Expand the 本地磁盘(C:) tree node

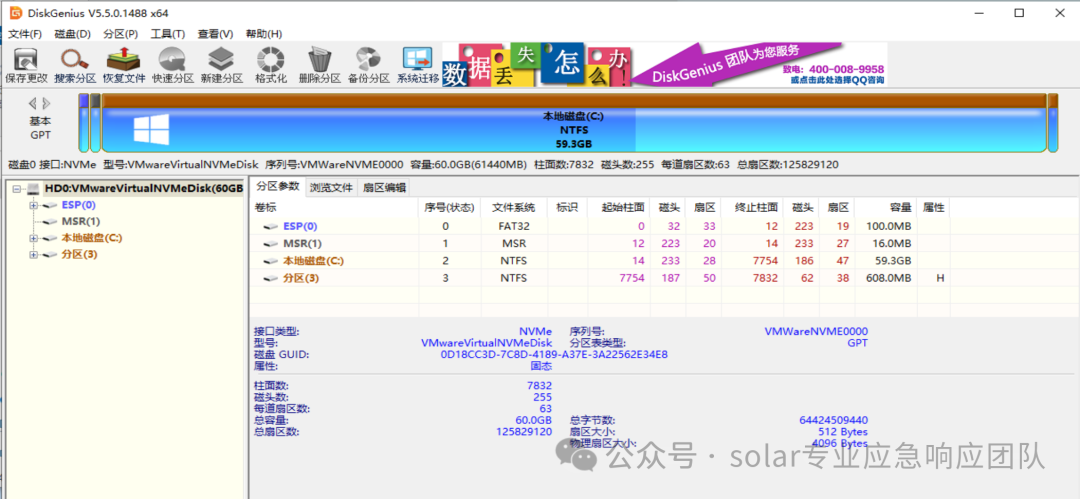(x=33, y=238)
